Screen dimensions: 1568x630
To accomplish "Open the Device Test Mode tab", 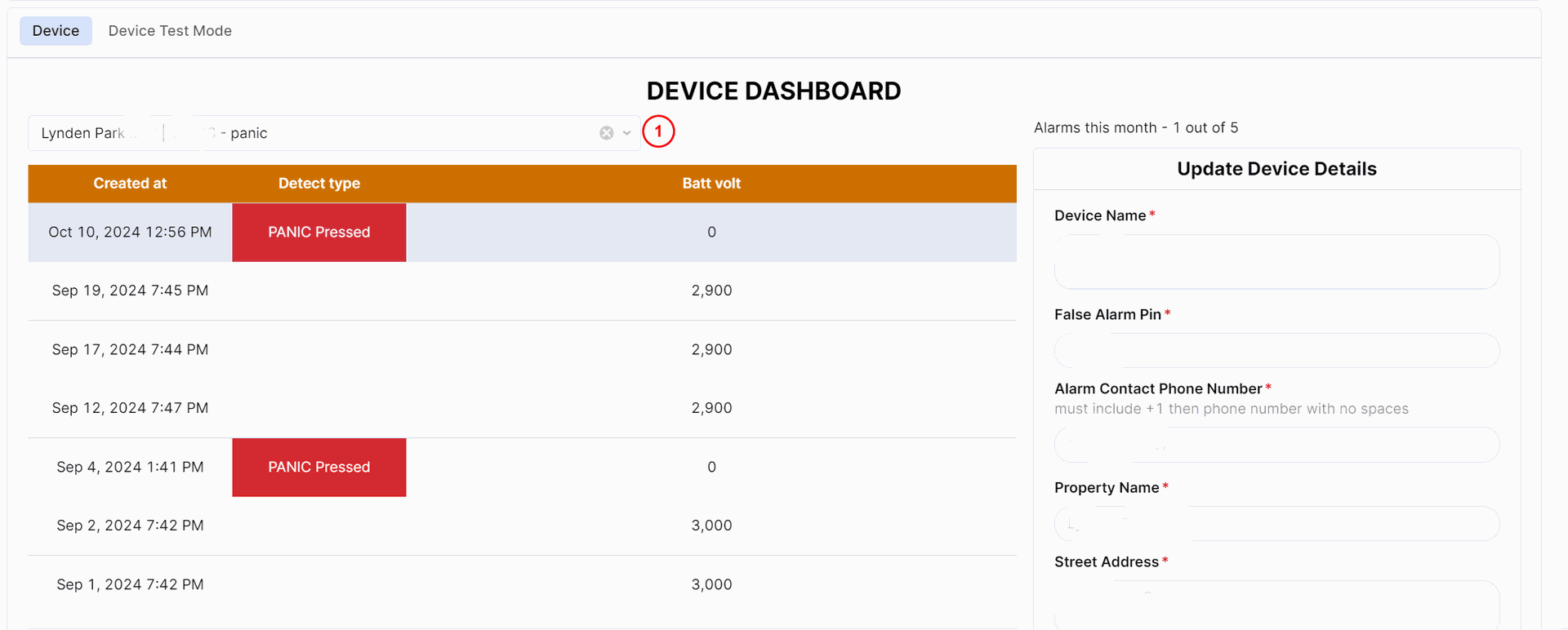I will (170, 31).
